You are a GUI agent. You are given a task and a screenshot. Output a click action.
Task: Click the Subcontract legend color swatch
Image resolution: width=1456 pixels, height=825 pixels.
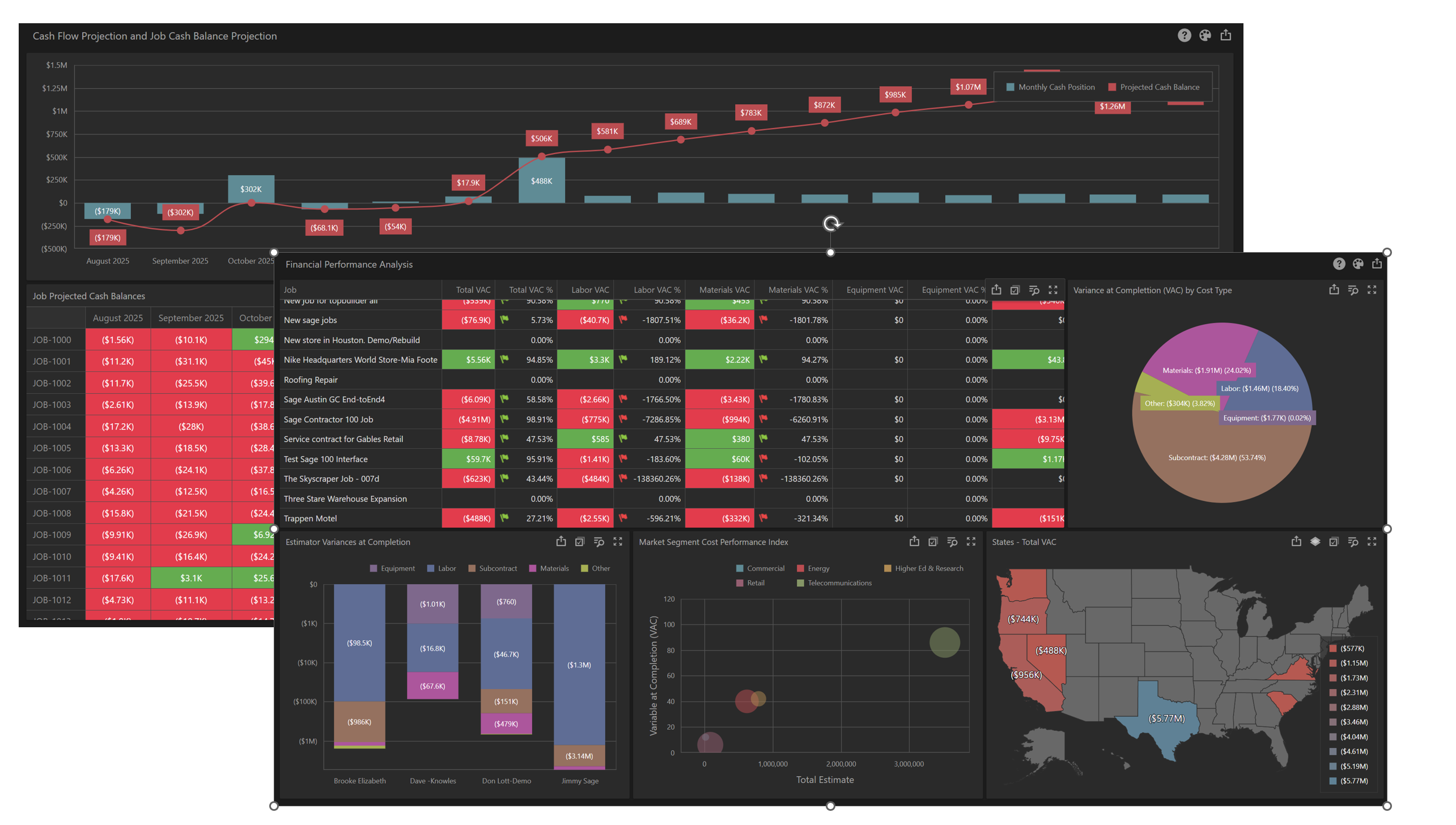coord(472,568)
